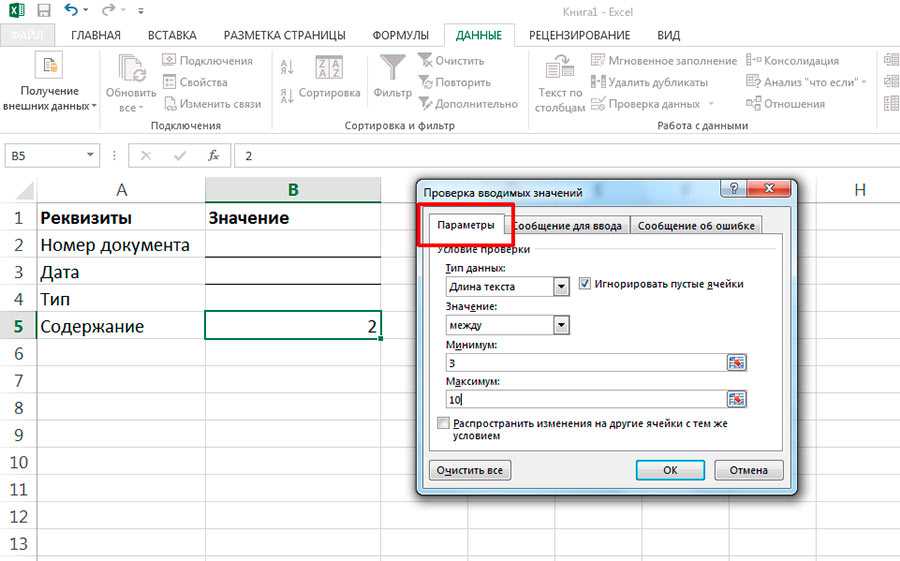Click the large Sort dialog icon
Viewport: 900px width, 561px height.
329,70
